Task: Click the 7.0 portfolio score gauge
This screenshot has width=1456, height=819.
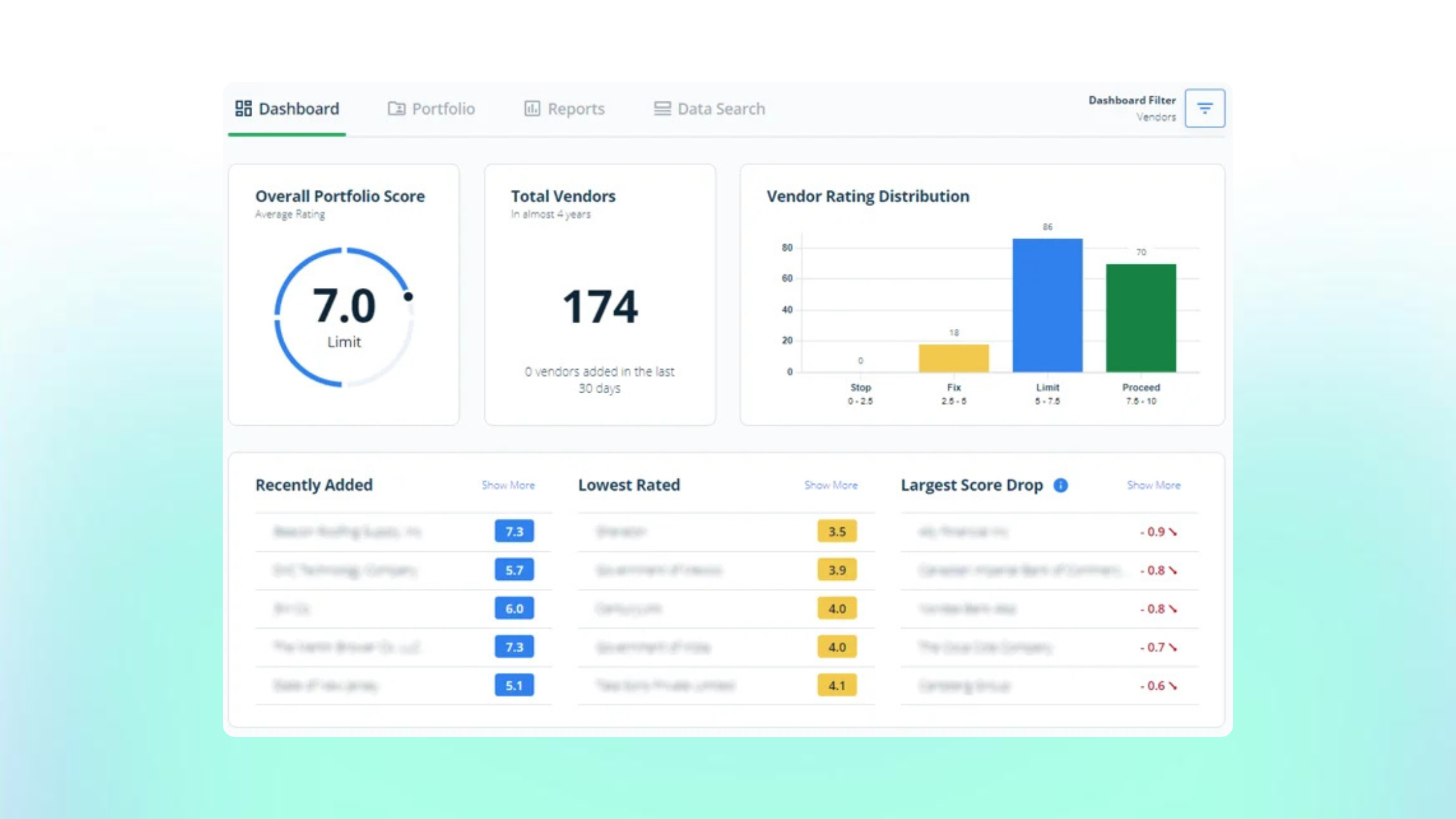Action: point(344,317)
